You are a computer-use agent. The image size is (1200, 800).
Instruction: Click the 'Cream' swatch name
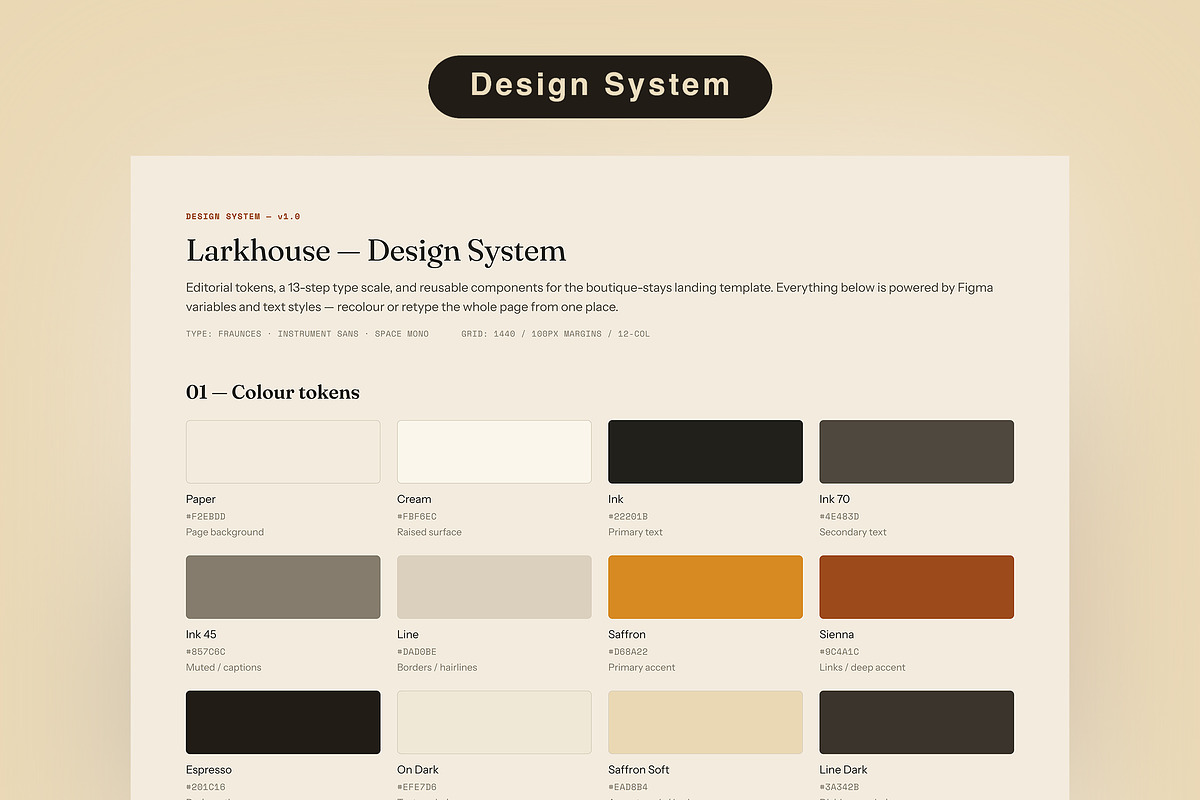coord(414,499)
